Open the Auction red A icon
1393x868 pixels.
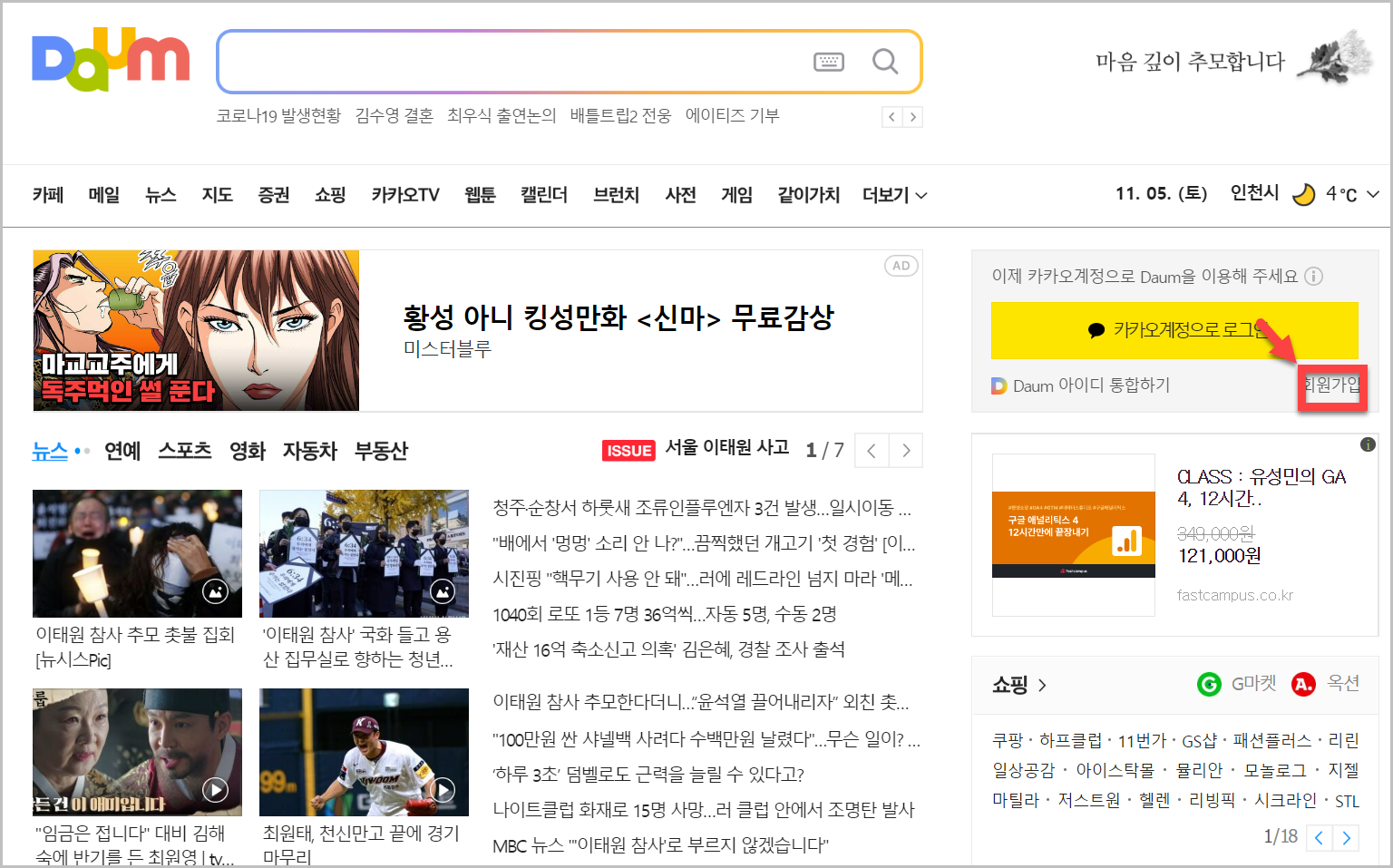[1303, 684]
